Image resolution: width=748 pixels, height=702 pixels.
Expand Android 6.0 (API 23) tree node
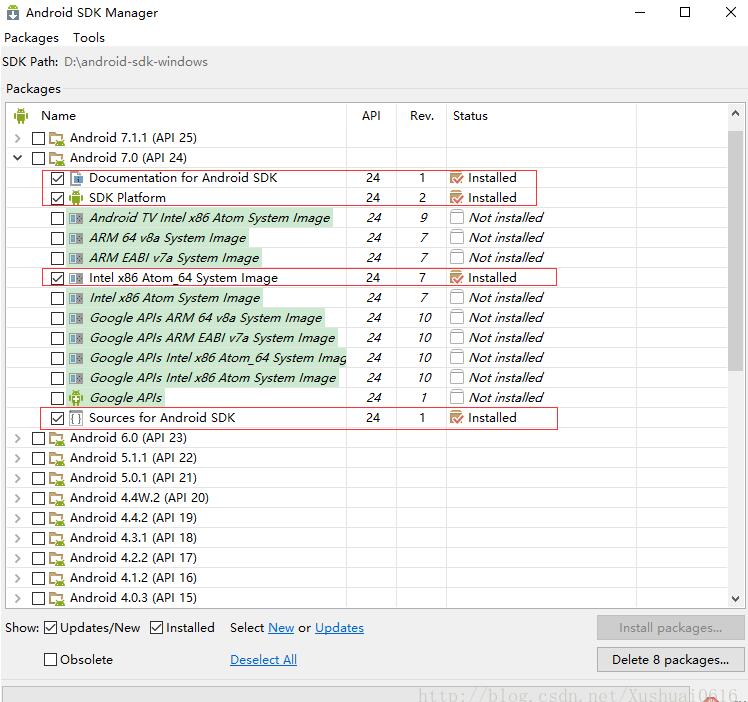18,438
